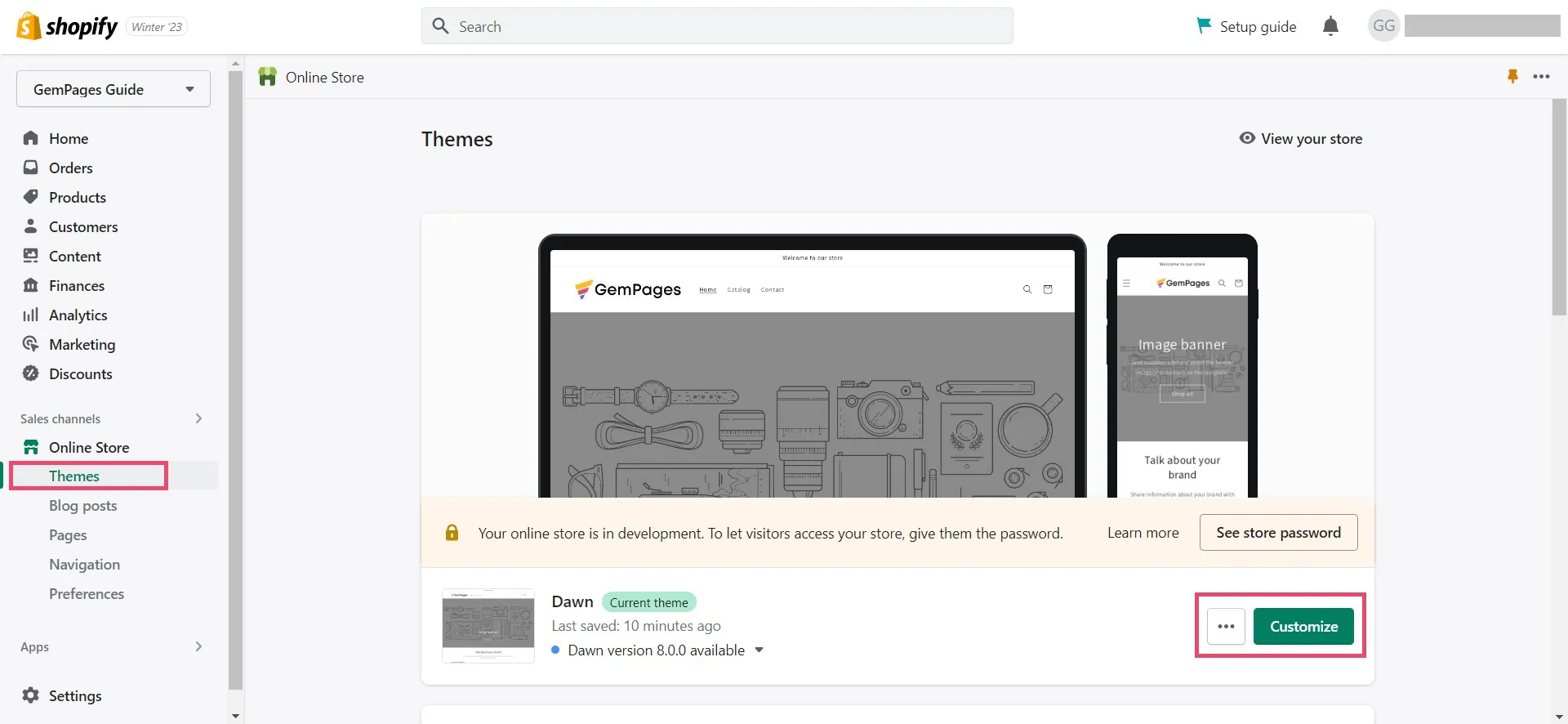Click the pin icon in Online Store header

click(1512, 76)
